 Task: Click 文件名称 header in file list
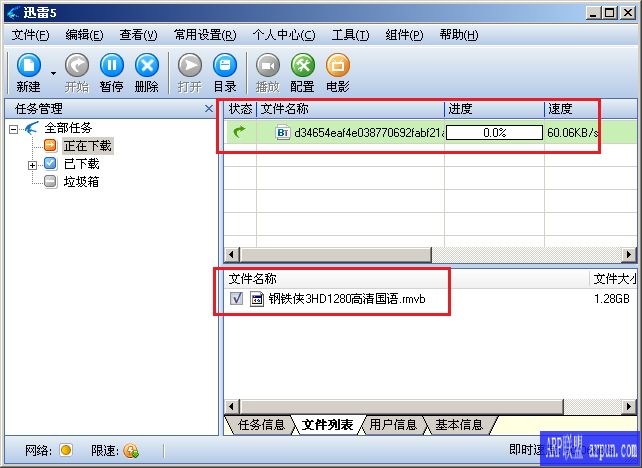pos(252,279)
